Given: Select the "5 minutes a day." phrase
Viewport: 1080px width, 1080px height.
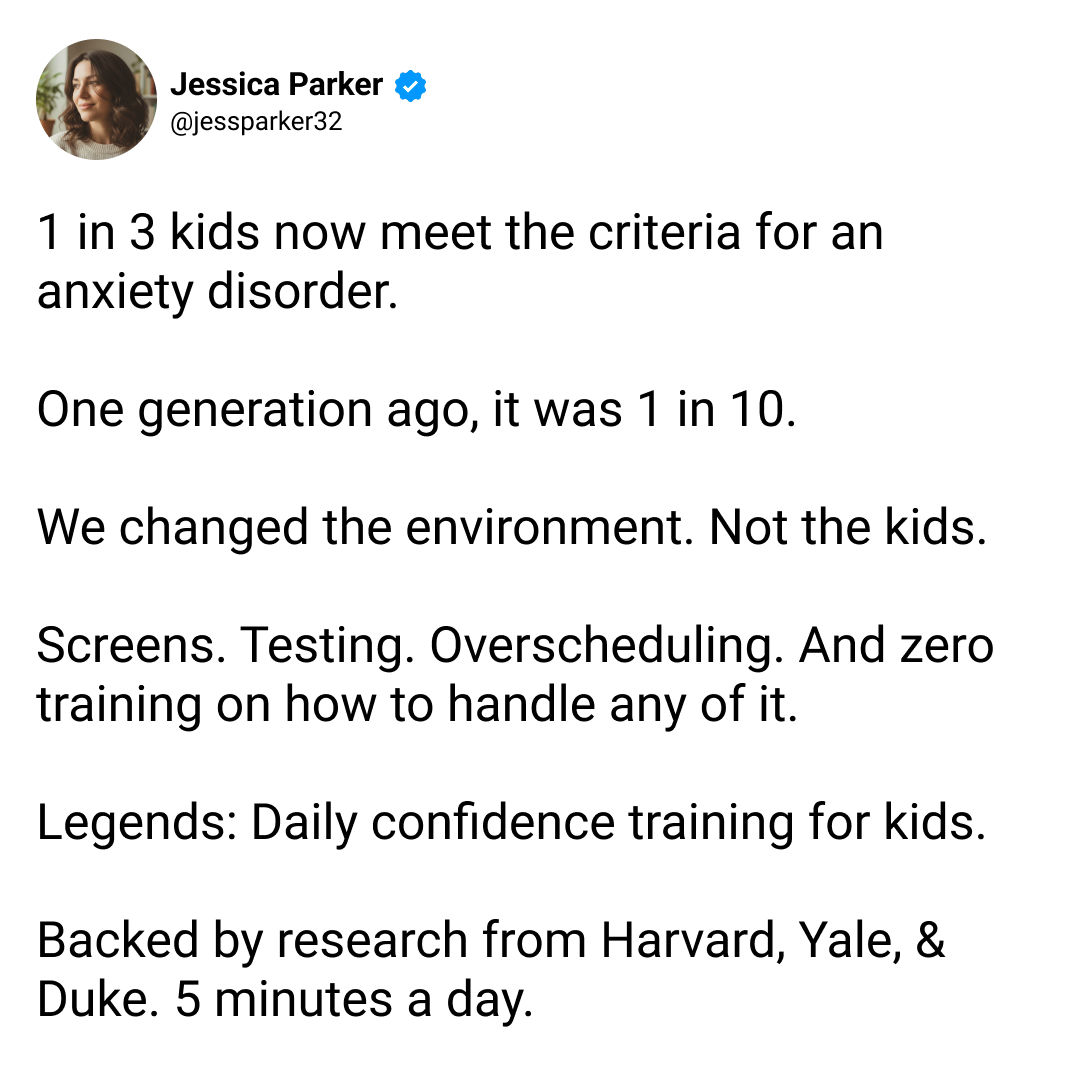Looking at the screenshot, I should pos(354,1000).
